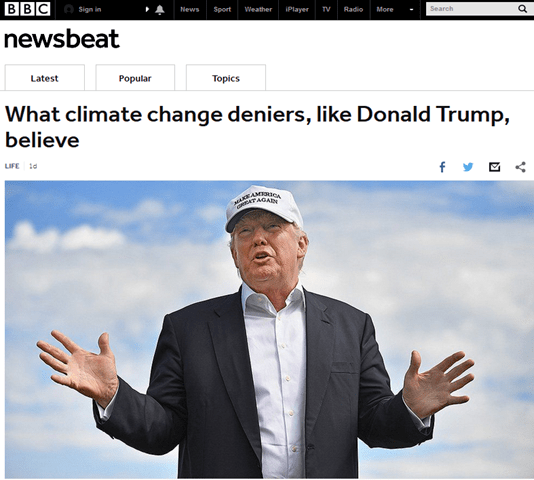Click the notifications bell icon
534x480 pixels.
pos(160,10)
